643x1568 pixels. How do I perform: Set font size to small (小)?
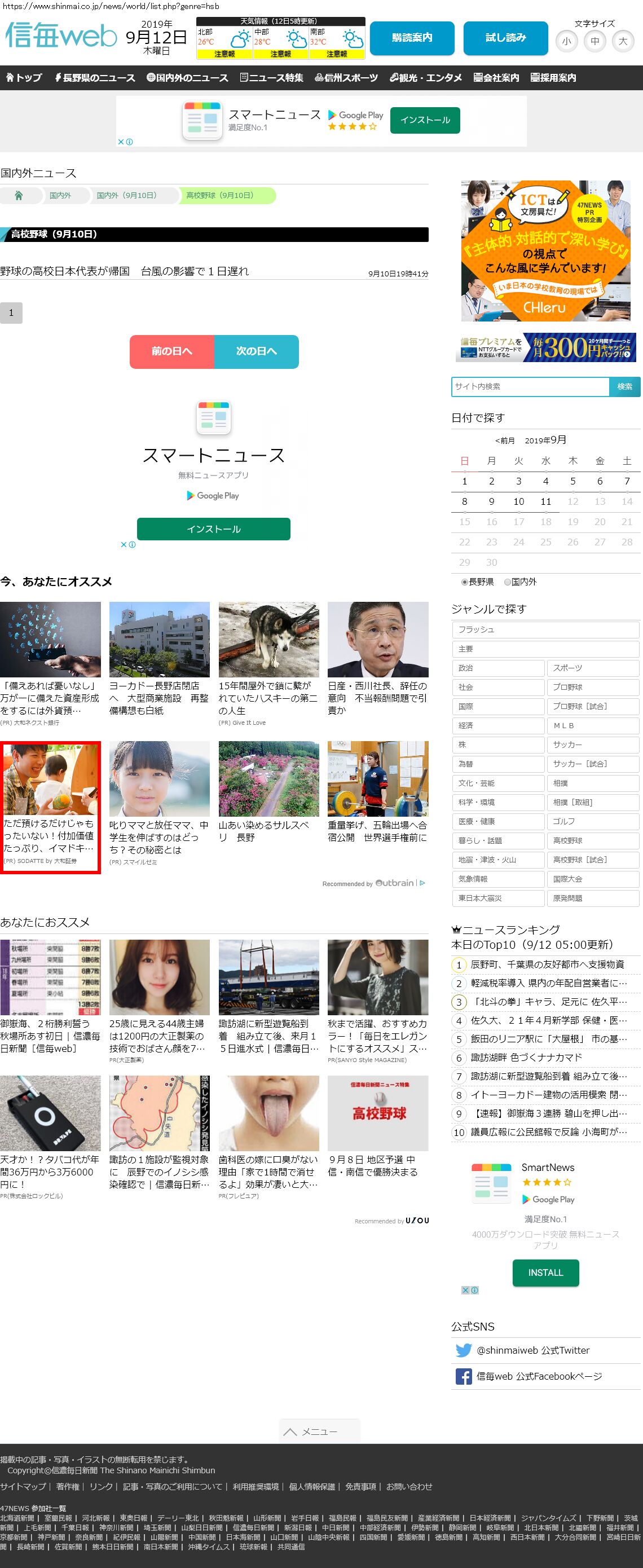click(x=566, y=41)
